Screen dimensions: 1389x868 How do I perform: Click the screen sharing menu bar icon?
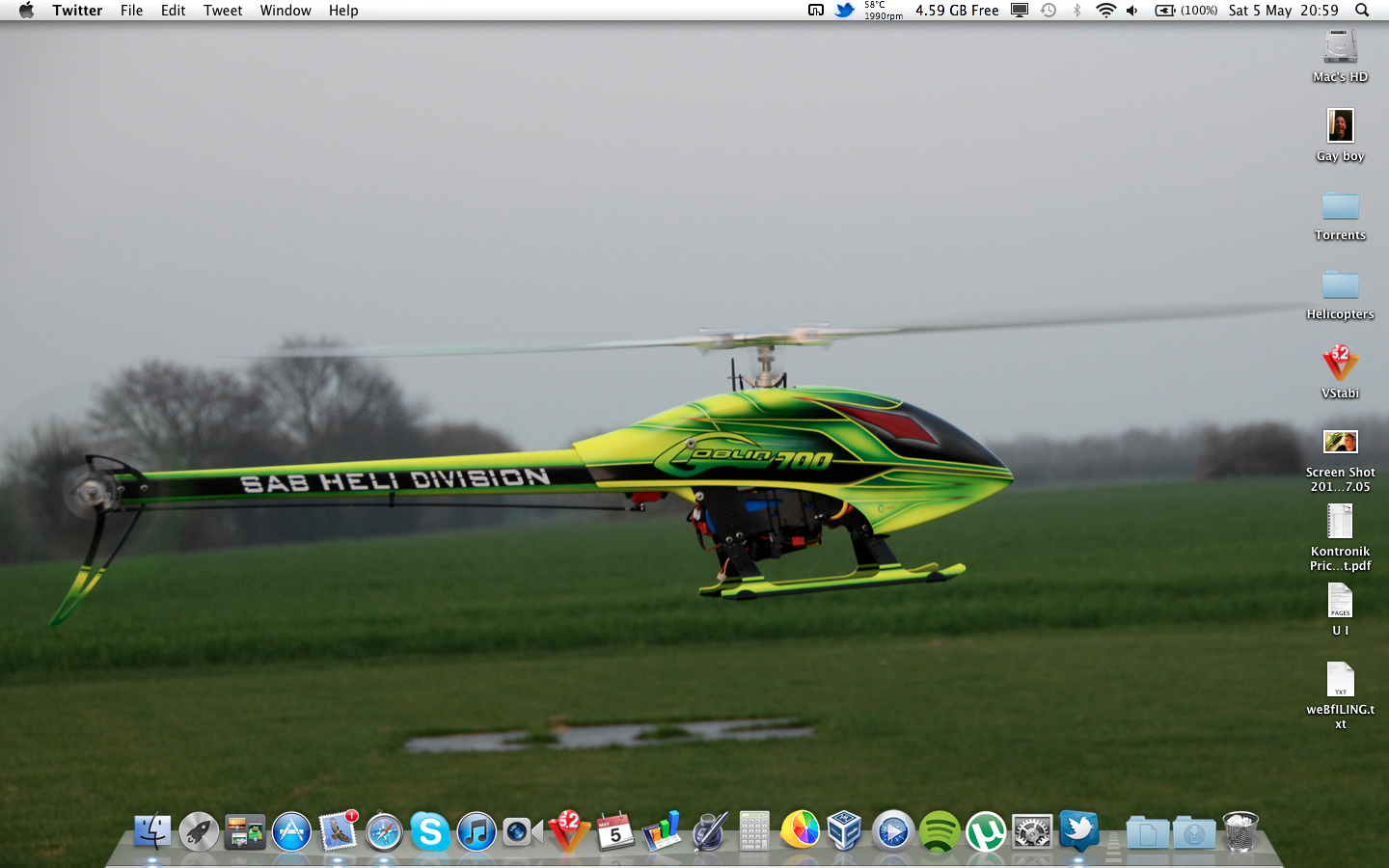(816, 11)
